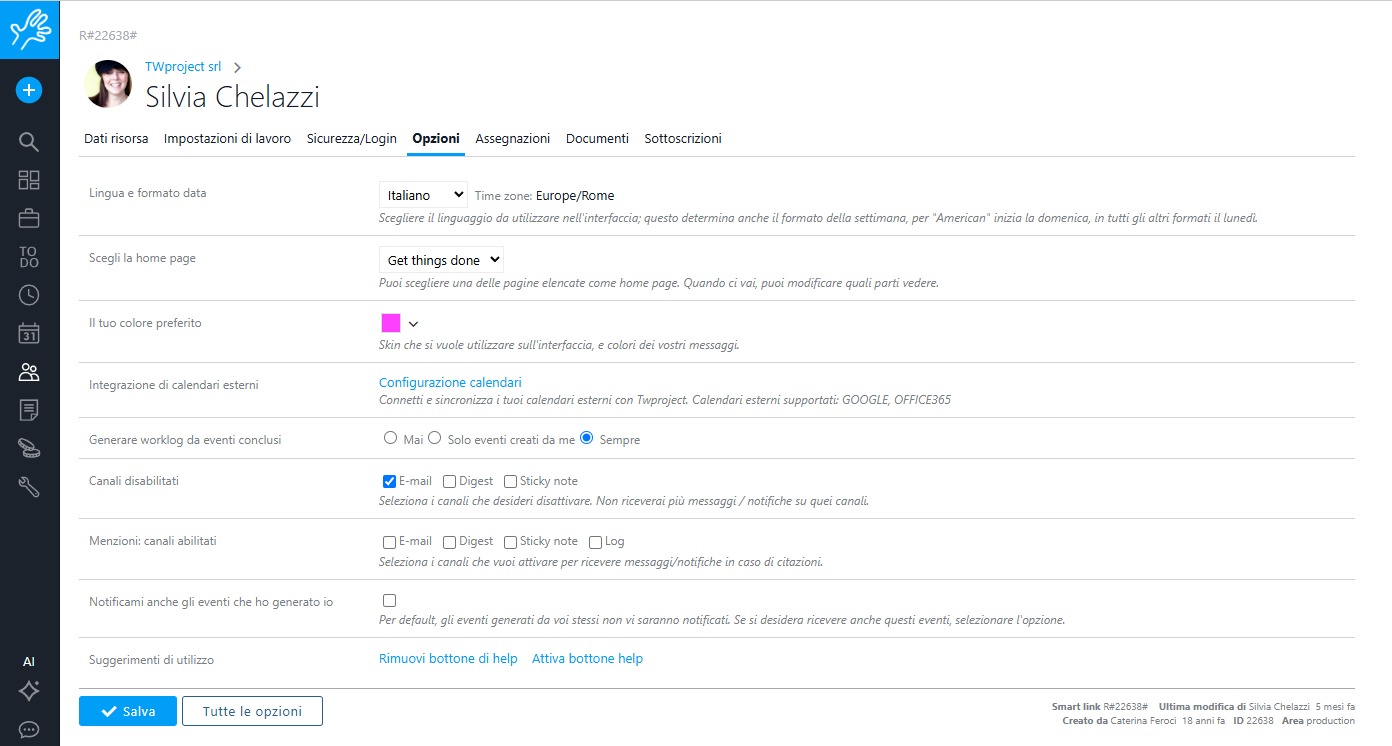
Task: Click the magenta favorite color swatch
Action: pyautogui.click(x=390, y=323)
